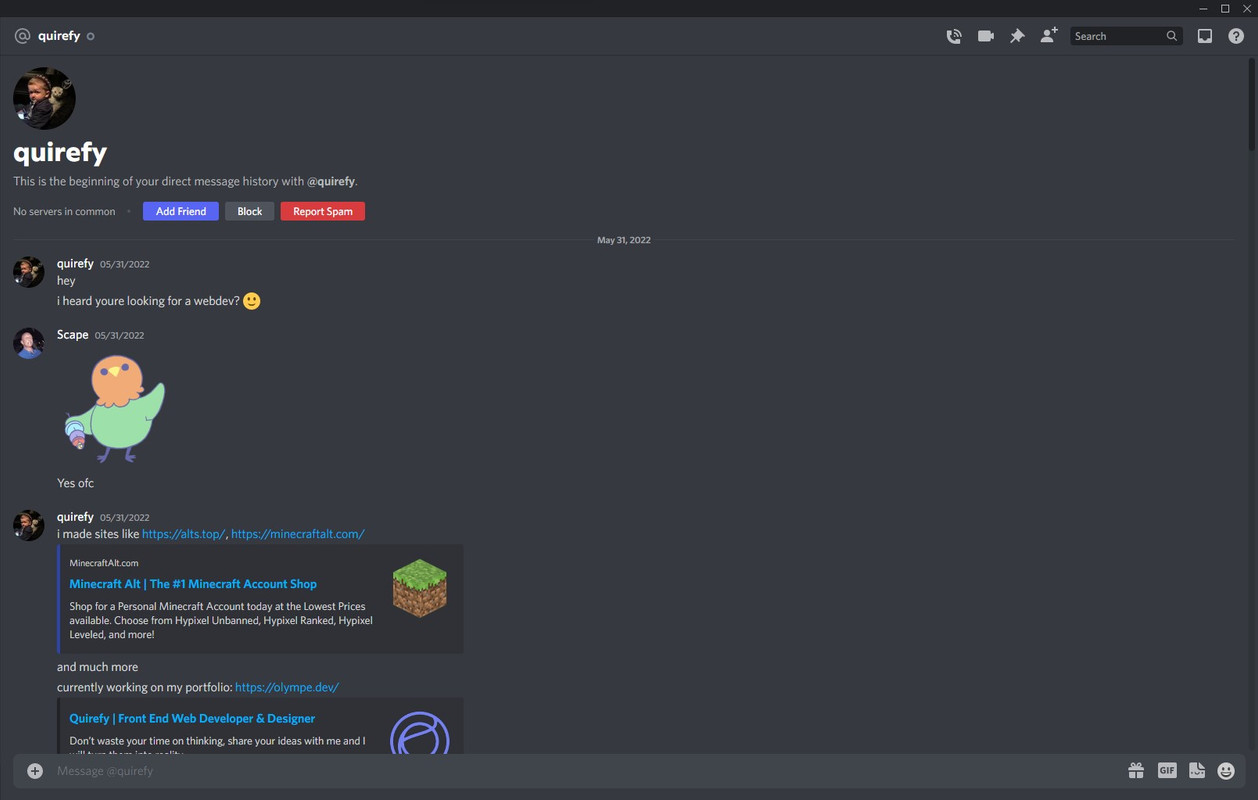
Task: Click the Block button
Action: click(250, 211)
